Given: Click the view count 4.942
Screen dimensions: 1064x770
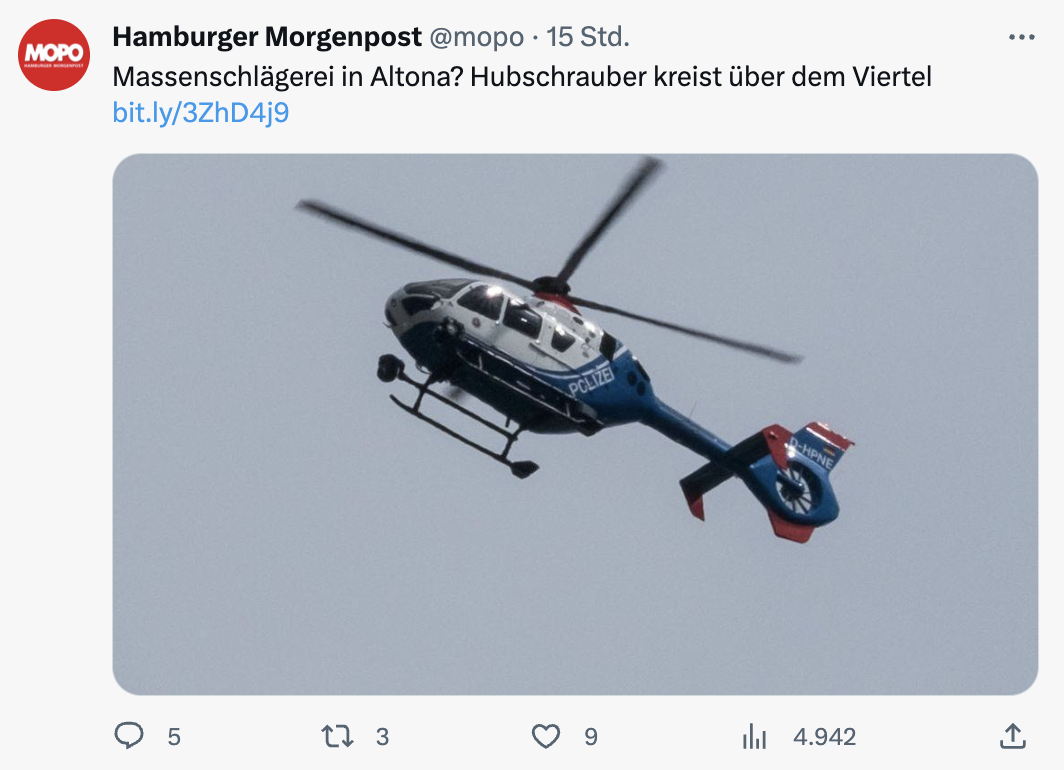Looking at the screenshot, I should coord(824,737).
